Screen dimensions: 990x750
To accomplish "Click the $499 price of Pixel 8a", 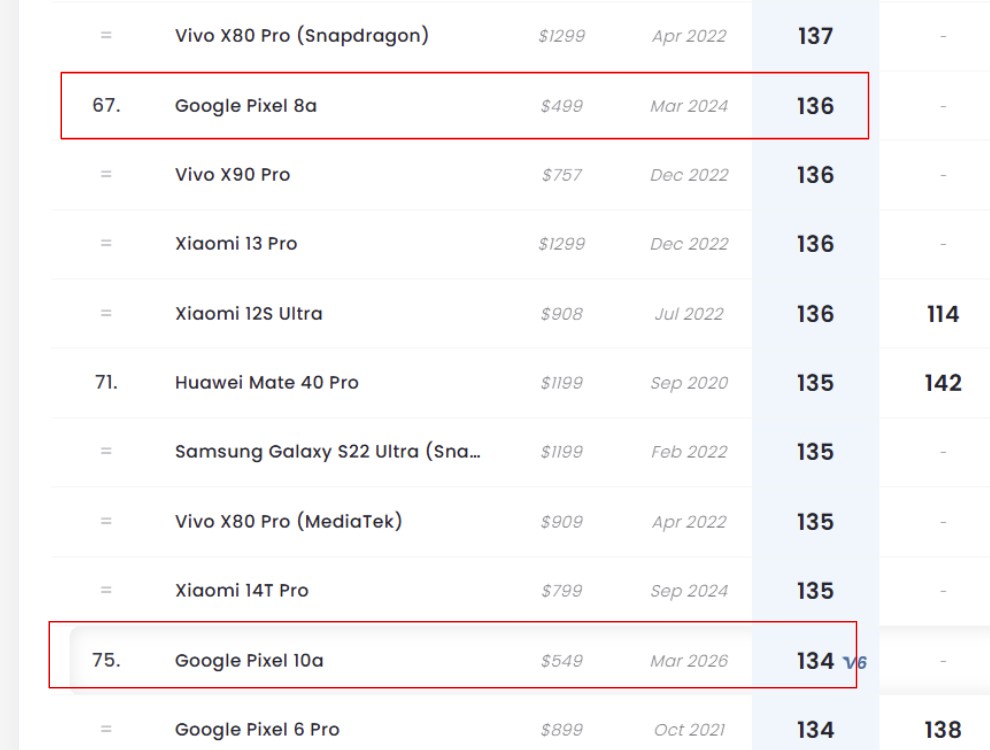I will (x=562, y=105).
